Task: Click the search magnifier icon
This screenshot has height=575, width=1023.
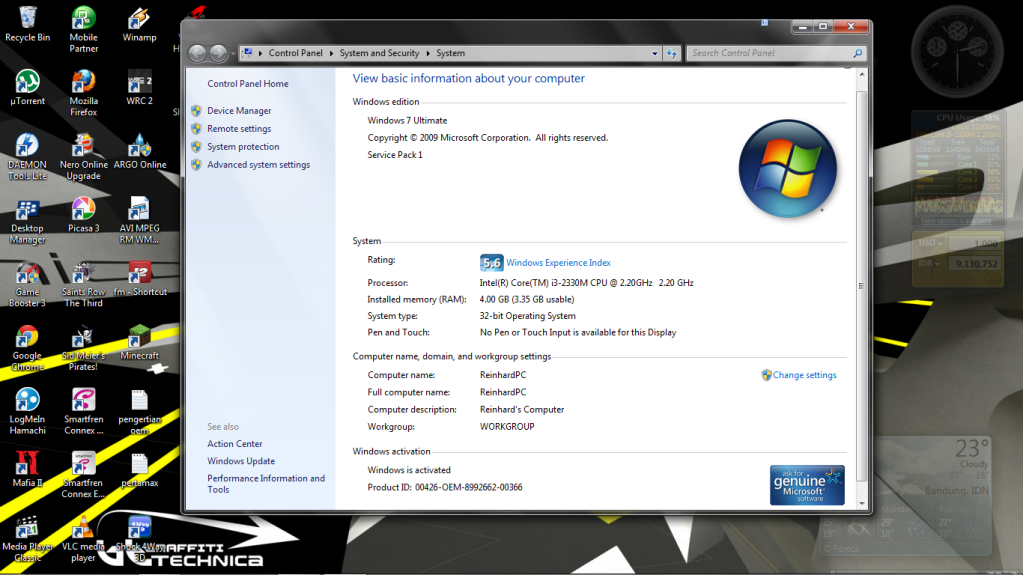Action: [857, 53]
